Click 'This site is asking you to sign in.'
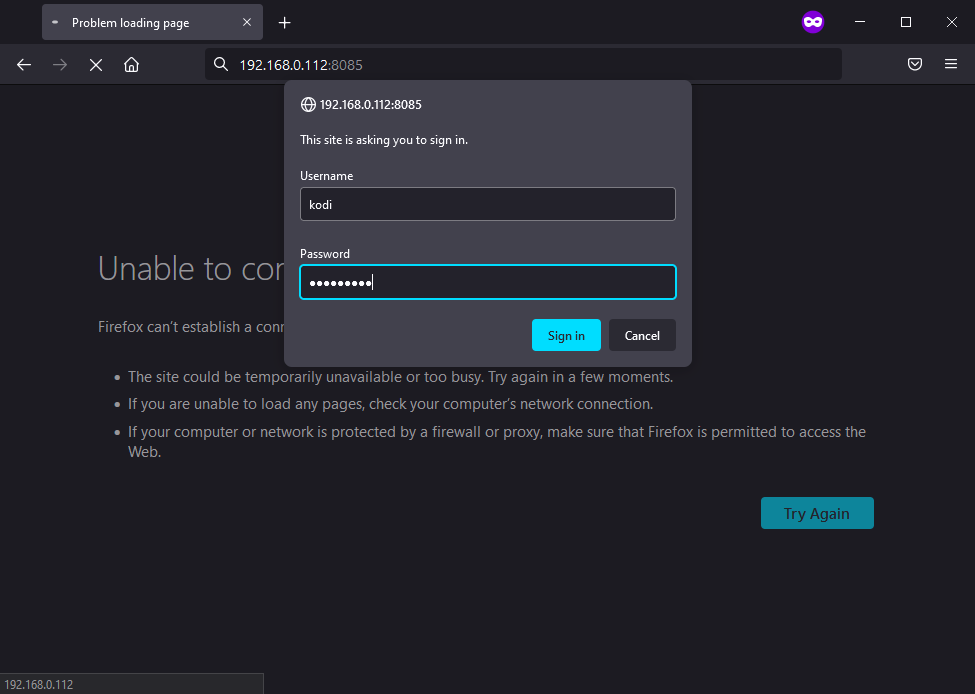The image size is (975, 694). pos(384,140)
